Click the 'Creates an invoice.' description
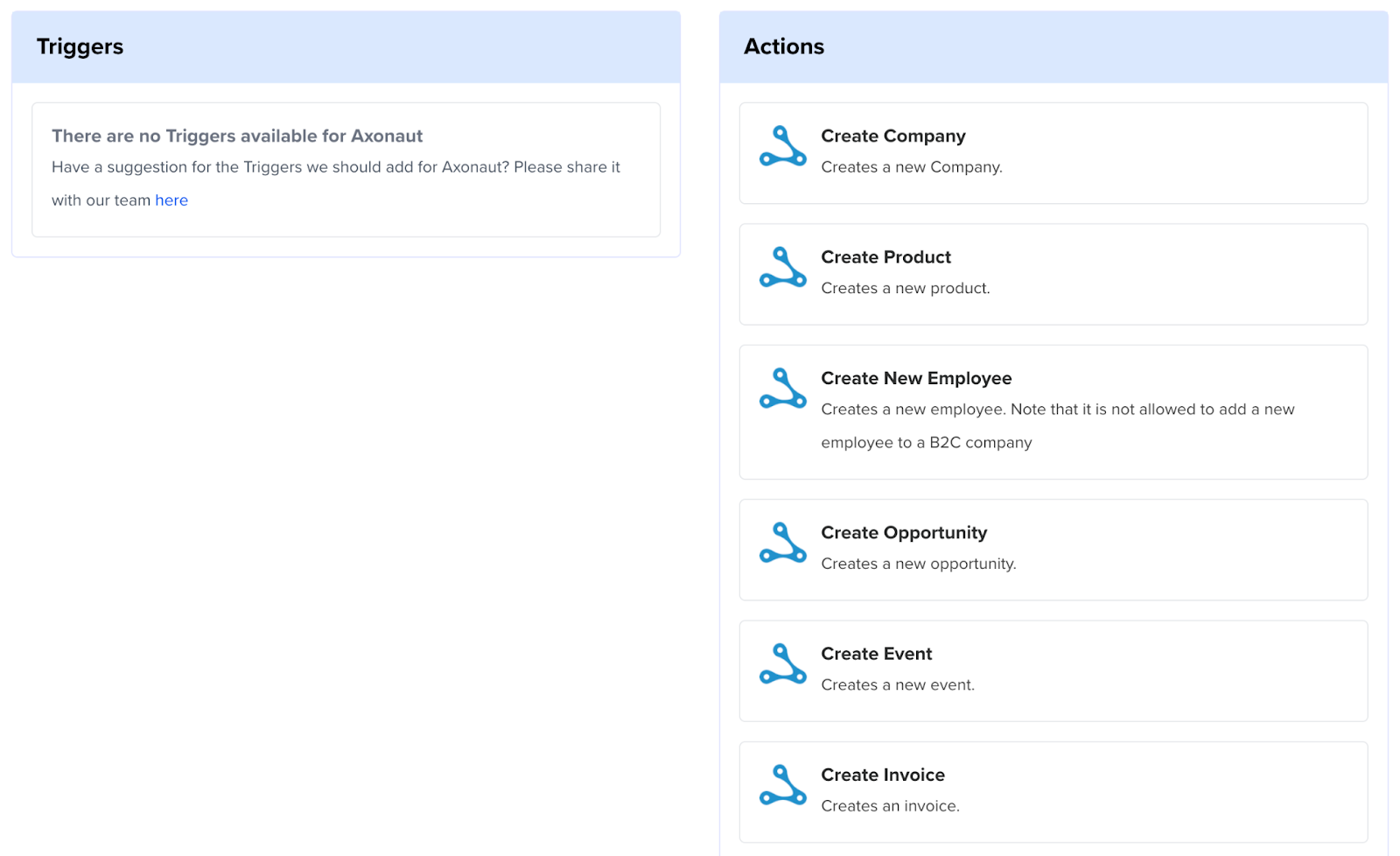The width and height of the screenshot is (1400, 856). pyautogui.click(x=890, y=806)
